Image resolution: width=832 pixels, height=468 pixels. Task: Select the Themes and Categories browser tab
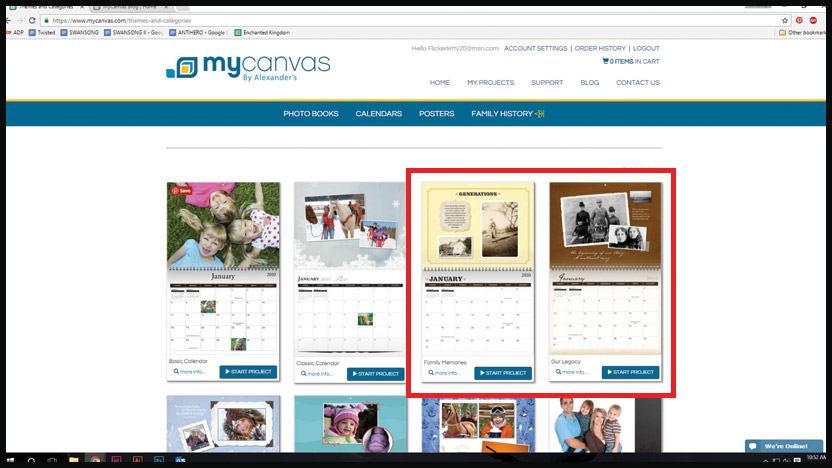pyautogui.click(x=47, y=7)
